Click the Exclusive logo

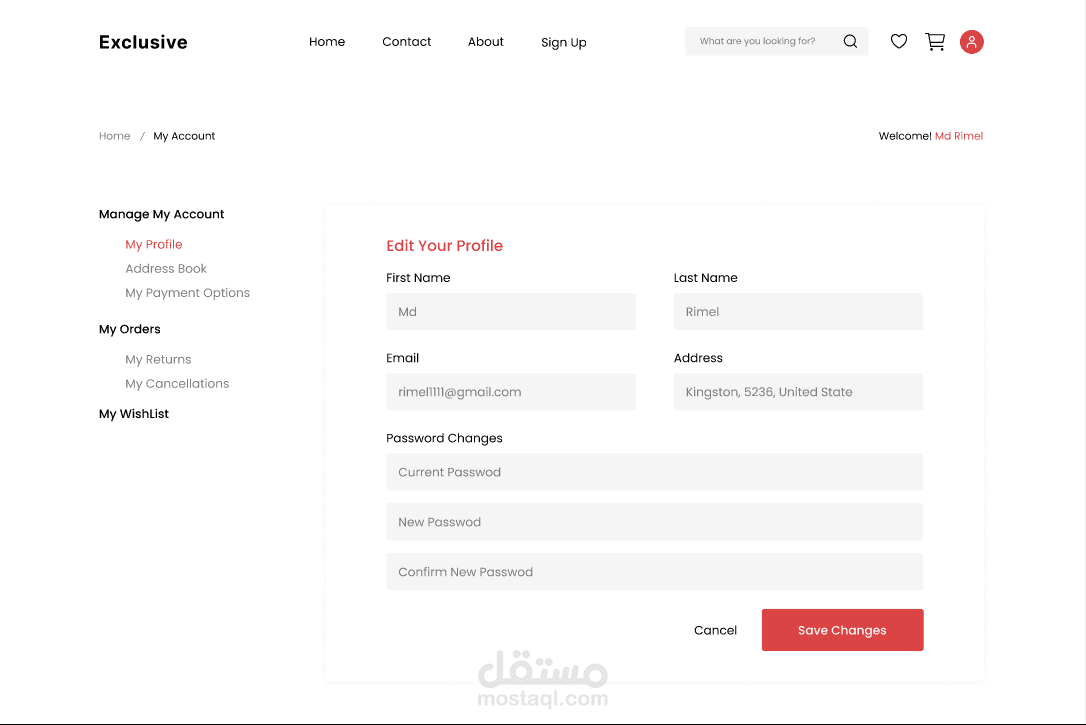tap(143, 42)
